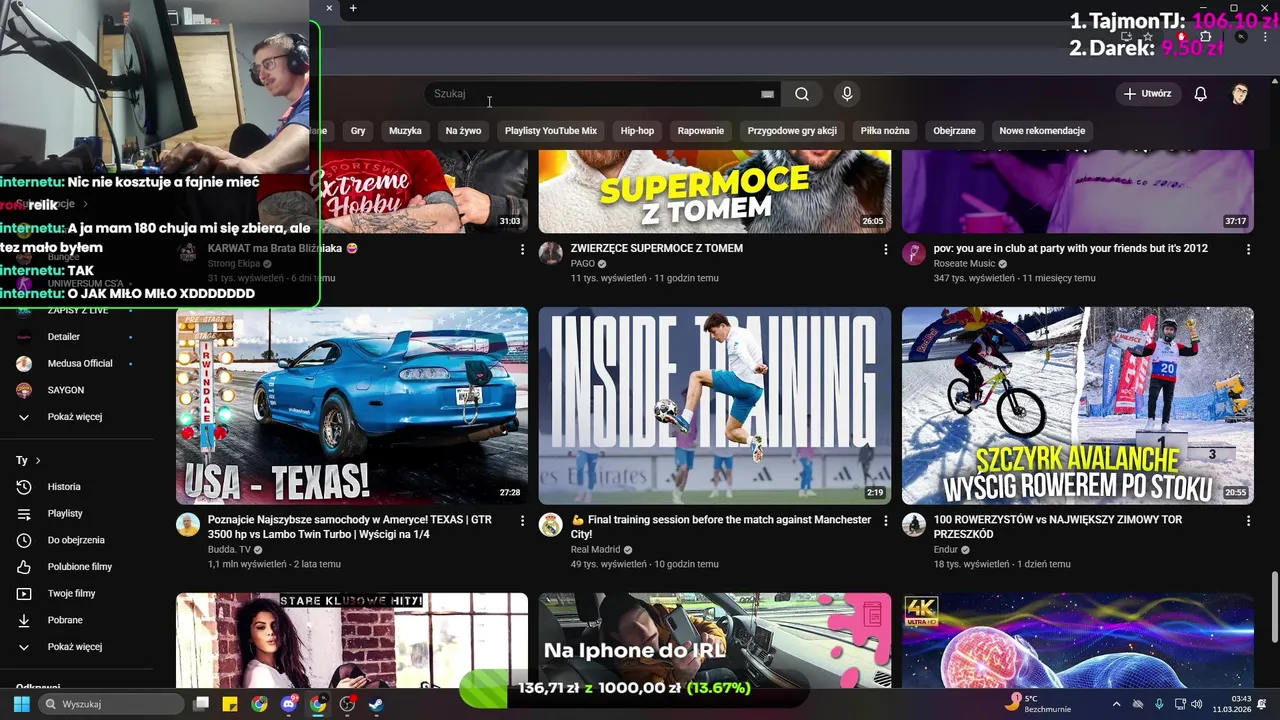Start voice search with microphone icon

click(x=847, y=94)
